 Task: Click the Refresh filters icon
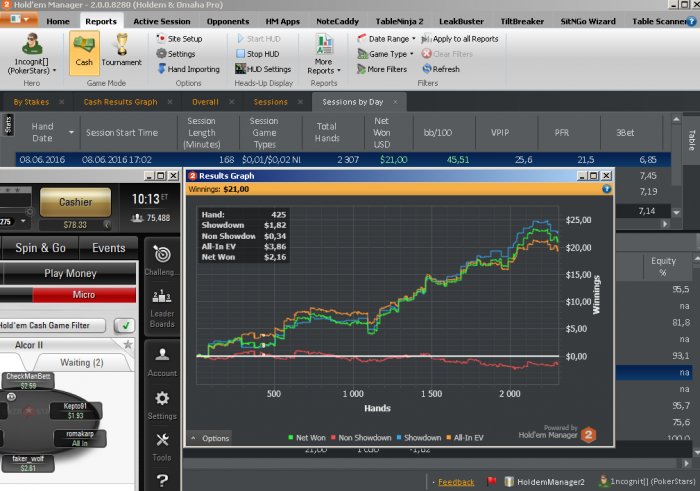(427, 69)
